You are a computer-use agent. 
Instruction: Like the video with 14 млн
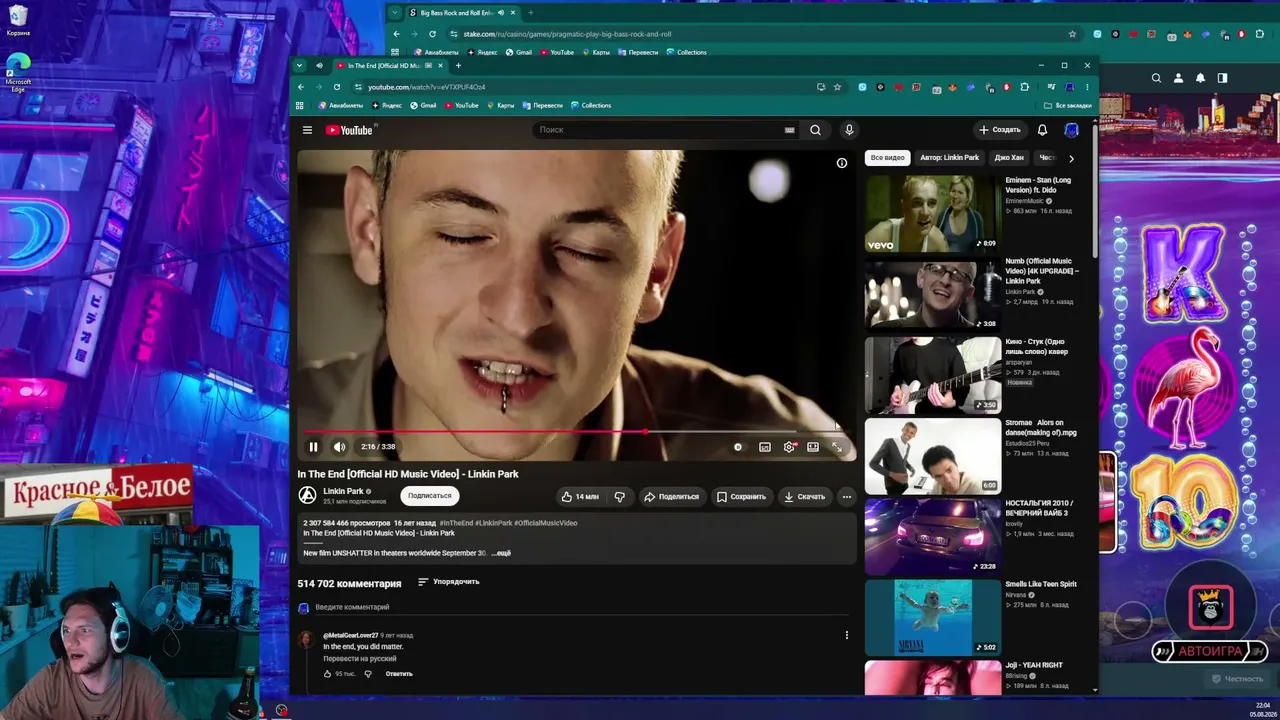coord(580,496)
